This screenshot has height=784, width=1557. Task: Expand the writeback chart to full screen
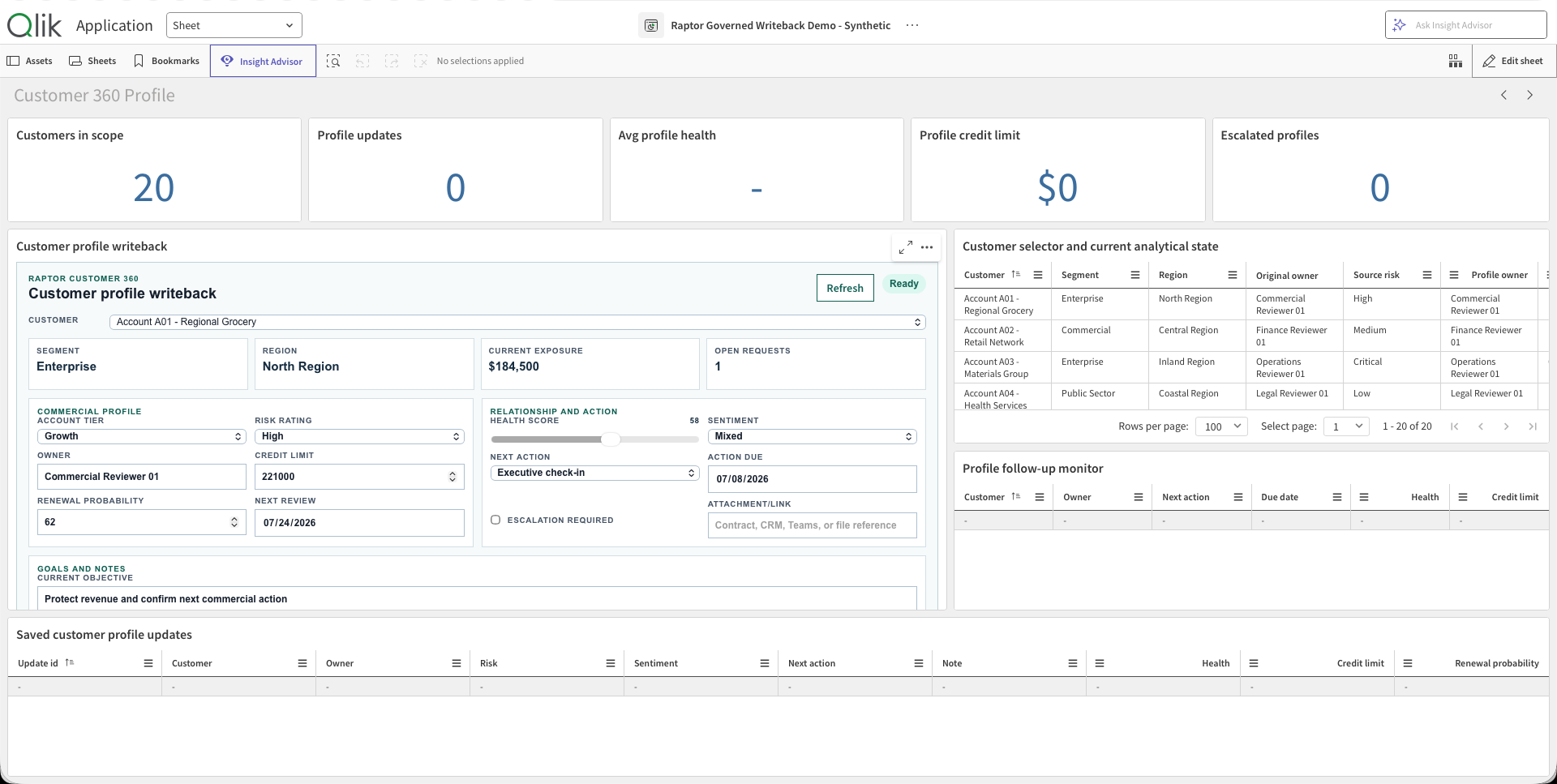click(906, 247)
